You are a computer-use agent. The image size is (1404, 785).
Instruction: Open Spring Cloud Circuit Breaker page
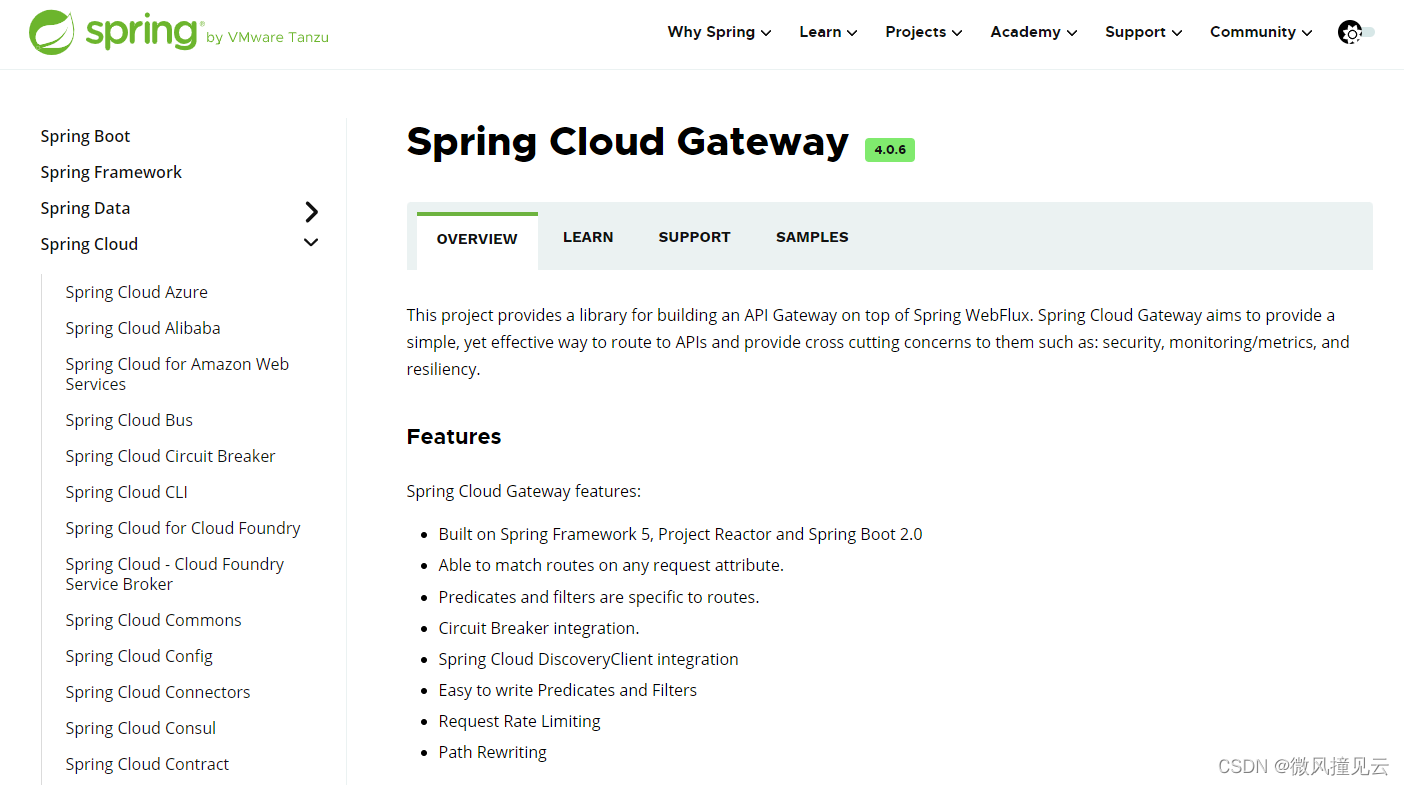coord(170,456)
